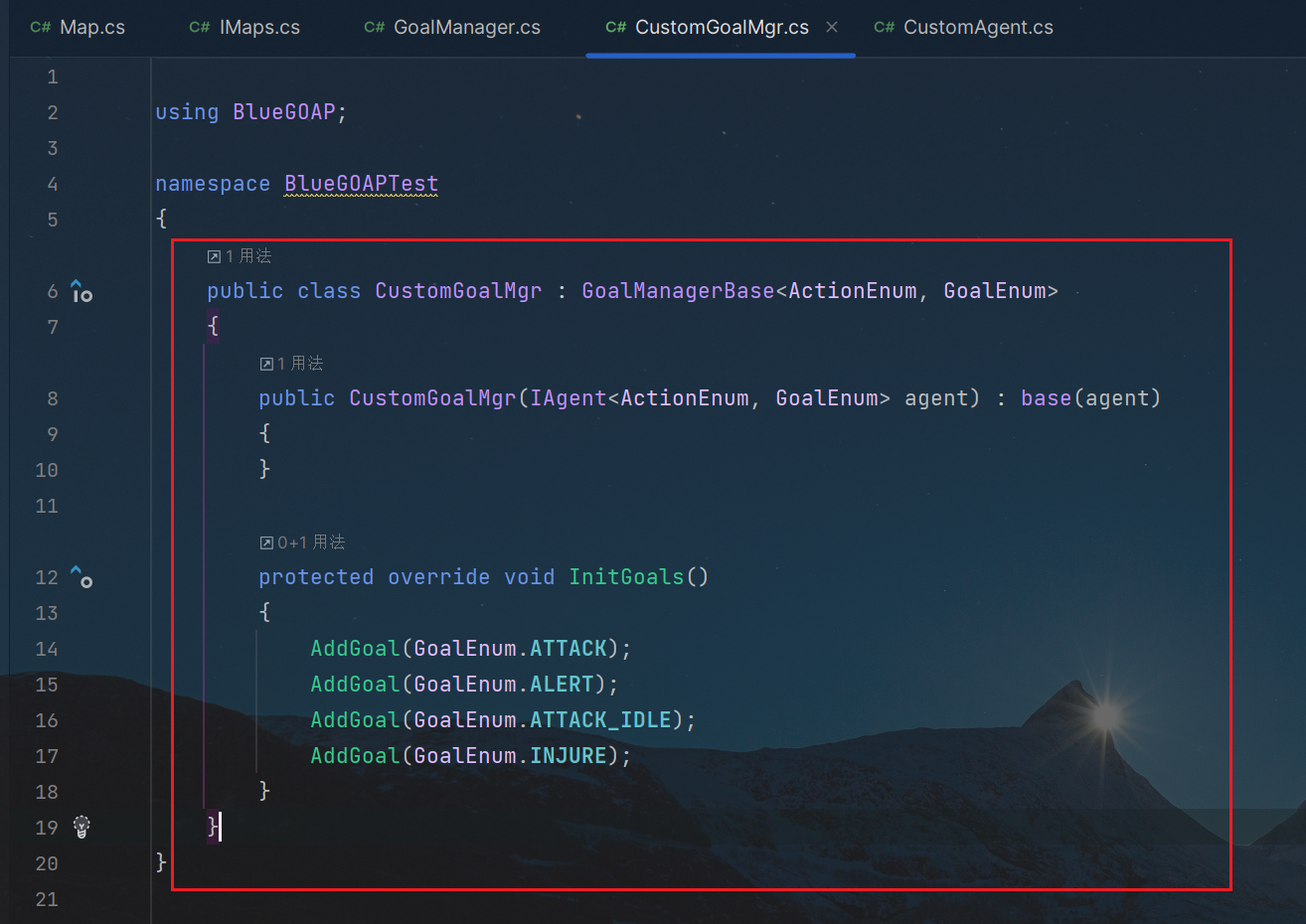
Task: Click the IAgent type in the constructor
Action: (568, 398)
